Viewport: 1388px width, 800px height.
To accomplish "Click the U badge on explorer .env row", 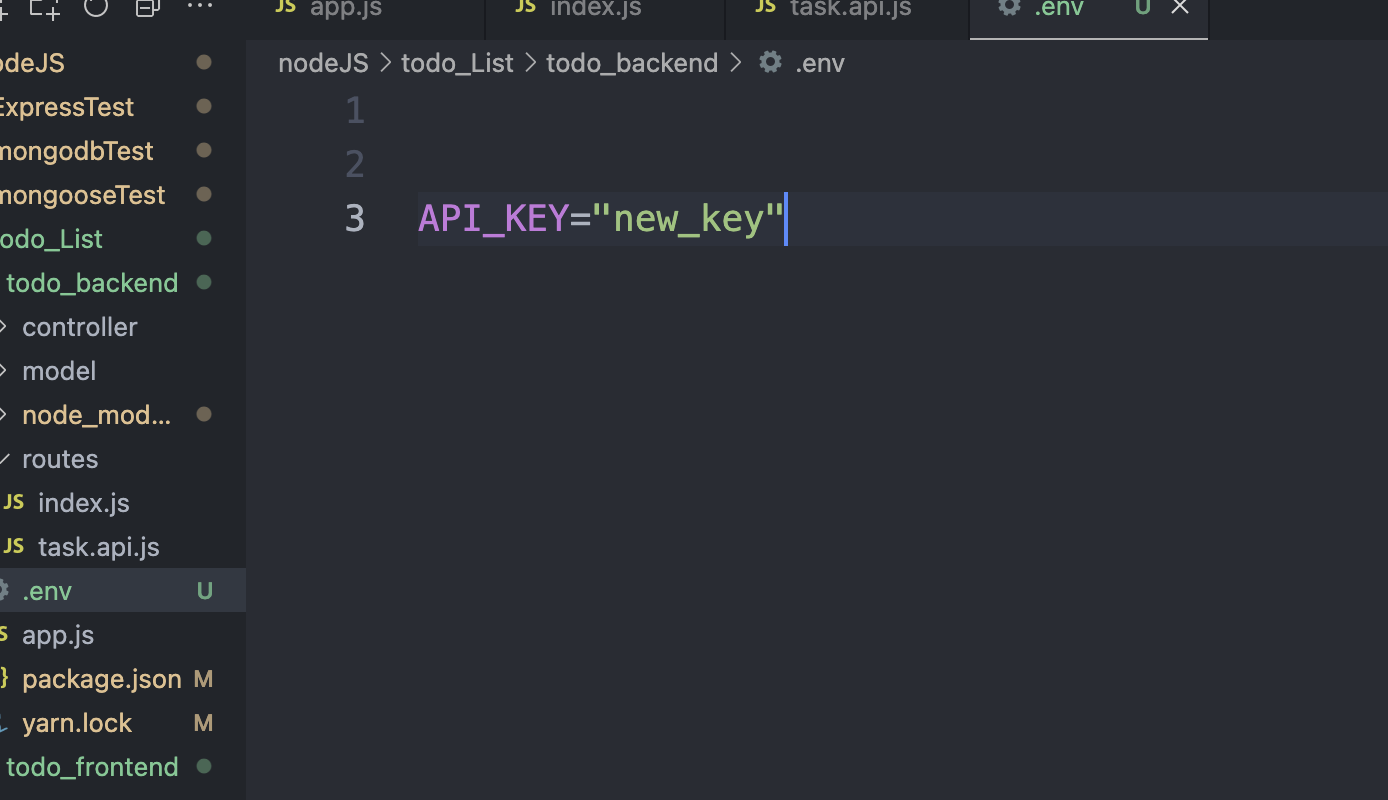I will point(204,591).
